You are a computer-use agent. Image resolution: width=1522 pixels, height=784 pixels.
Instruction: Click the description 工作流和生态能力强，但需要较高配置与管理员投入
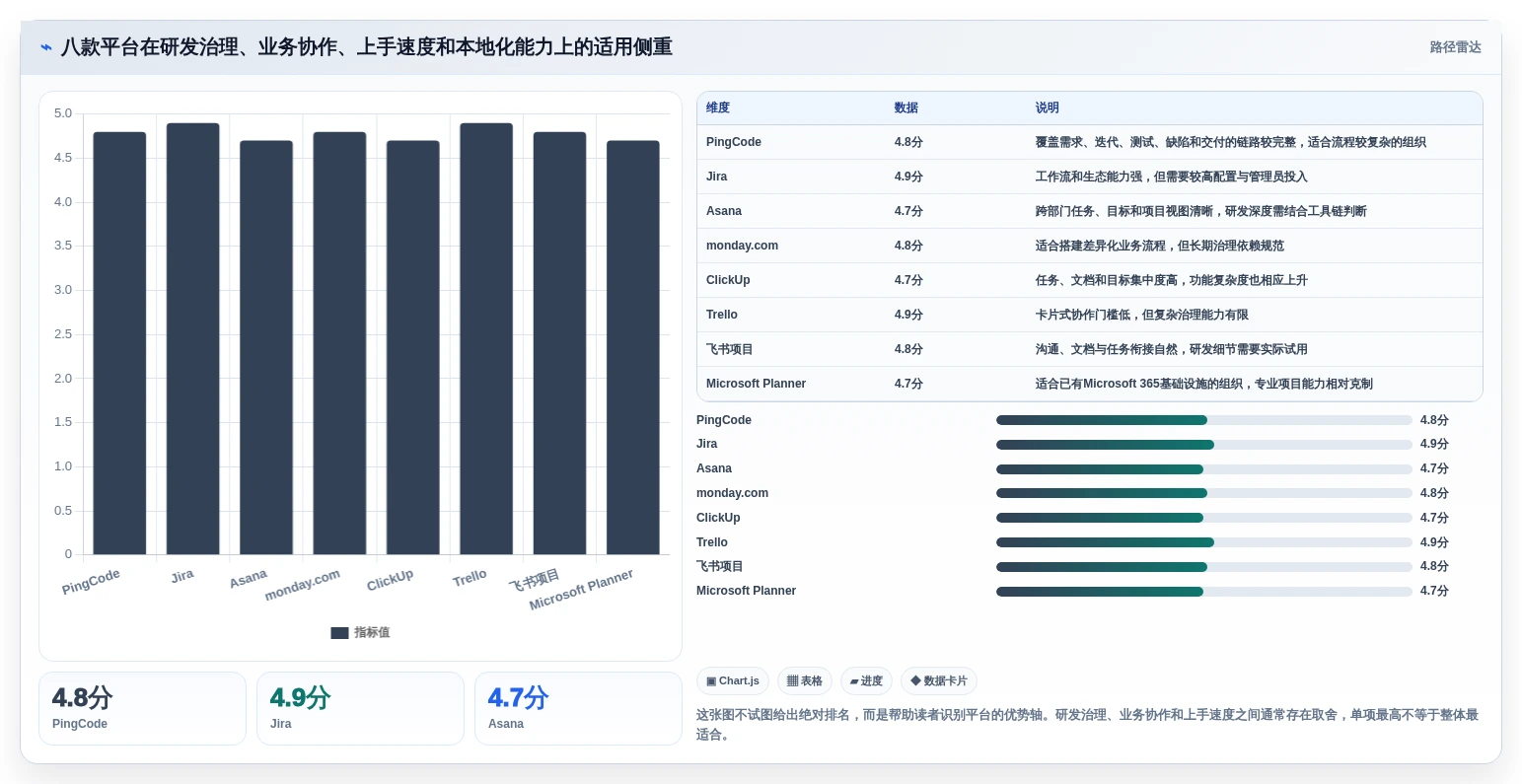pos(1171,177)
